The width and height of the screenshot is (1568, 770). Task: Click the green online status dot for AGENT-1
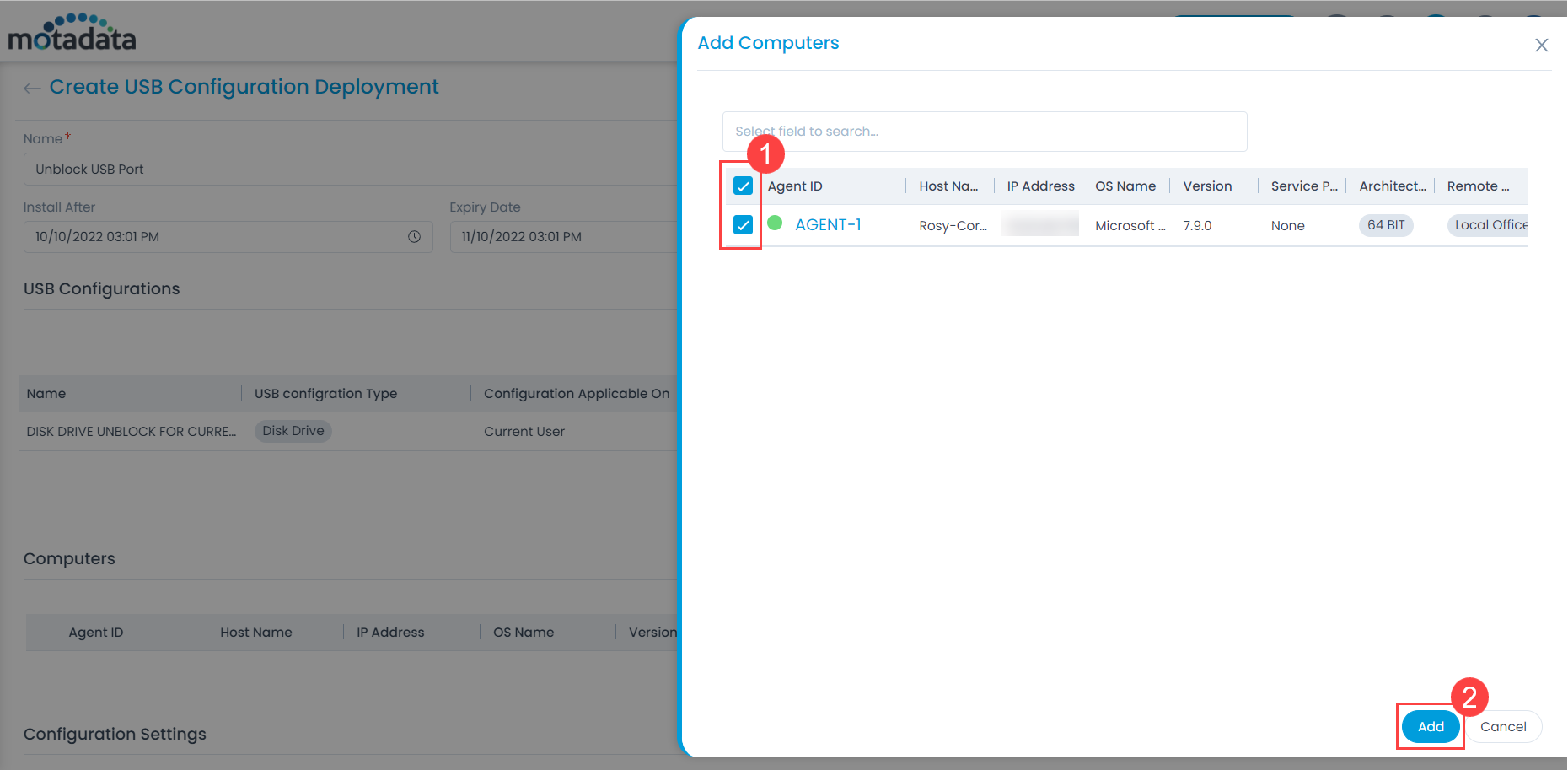coord(775,223)
